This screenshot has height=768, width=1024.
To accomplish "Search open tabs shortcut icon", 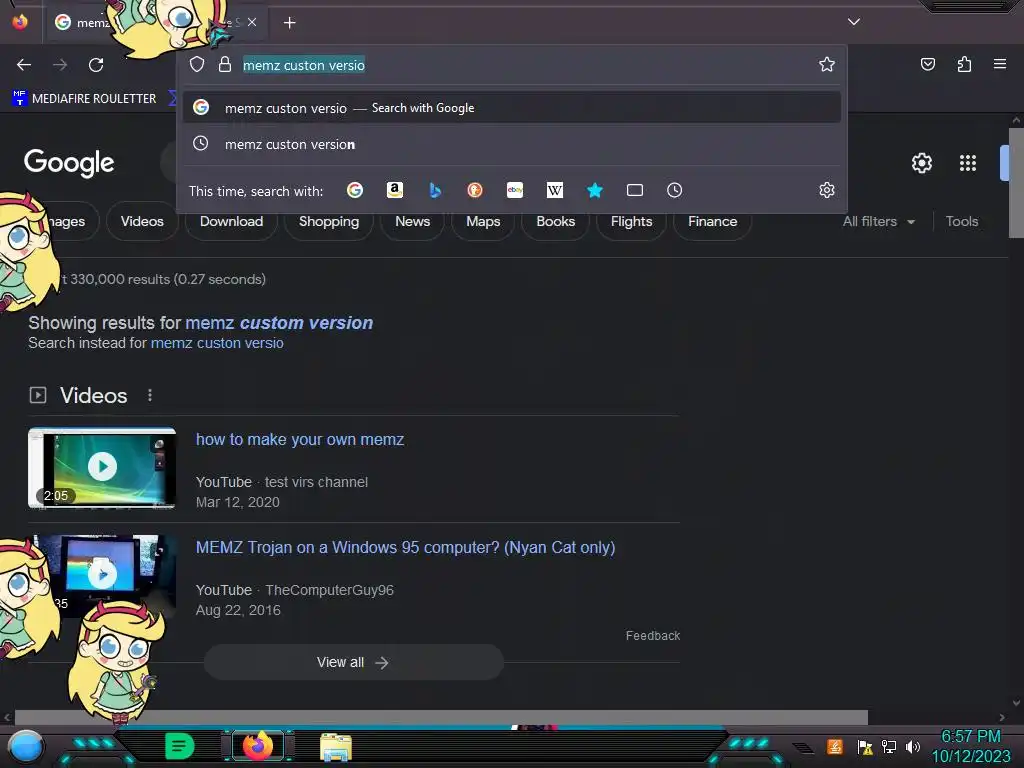I will pyautogui.click(x=635, y=190).
